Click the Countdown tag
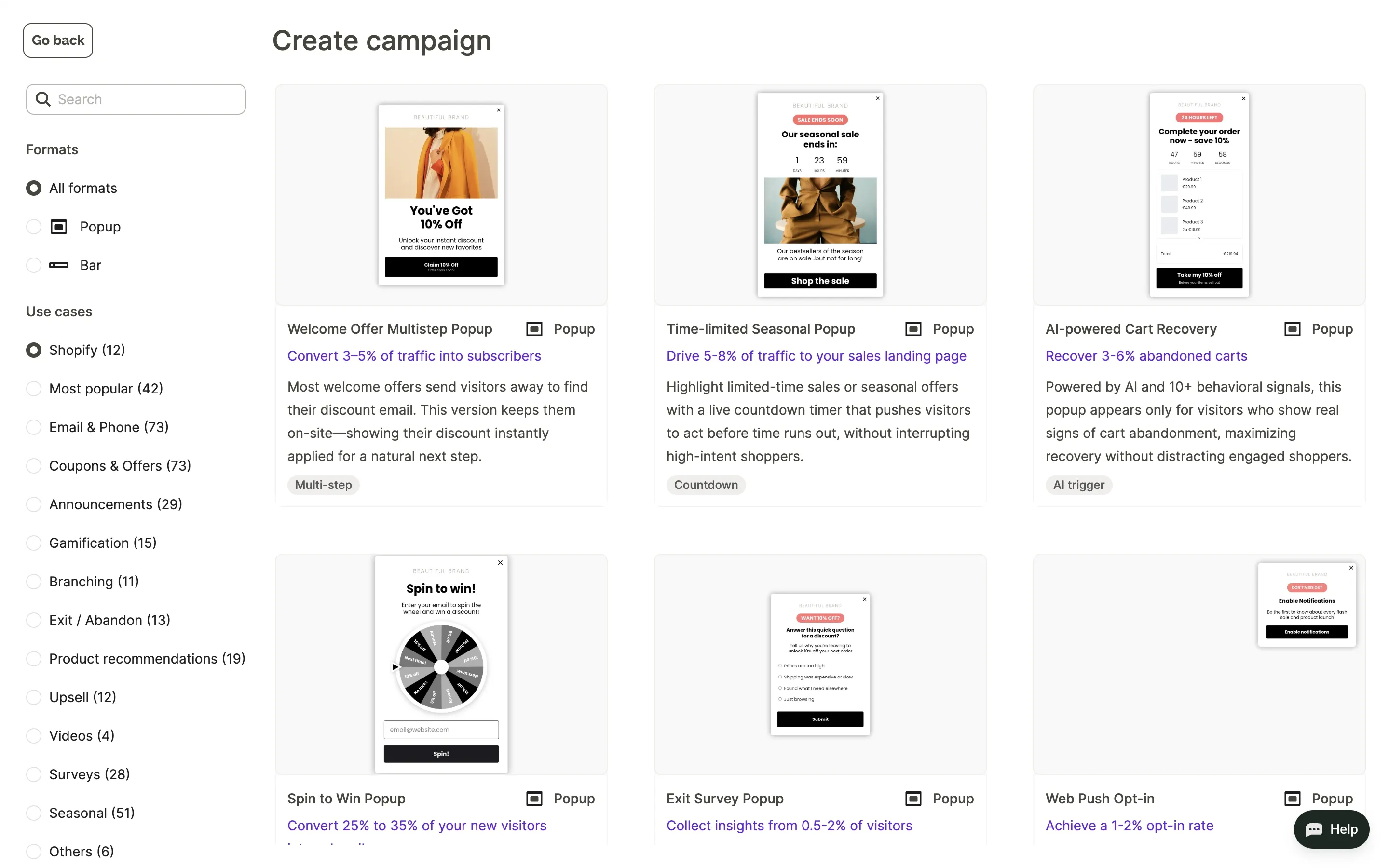The width and height of the screenshot is (1389, 868). 706,485
